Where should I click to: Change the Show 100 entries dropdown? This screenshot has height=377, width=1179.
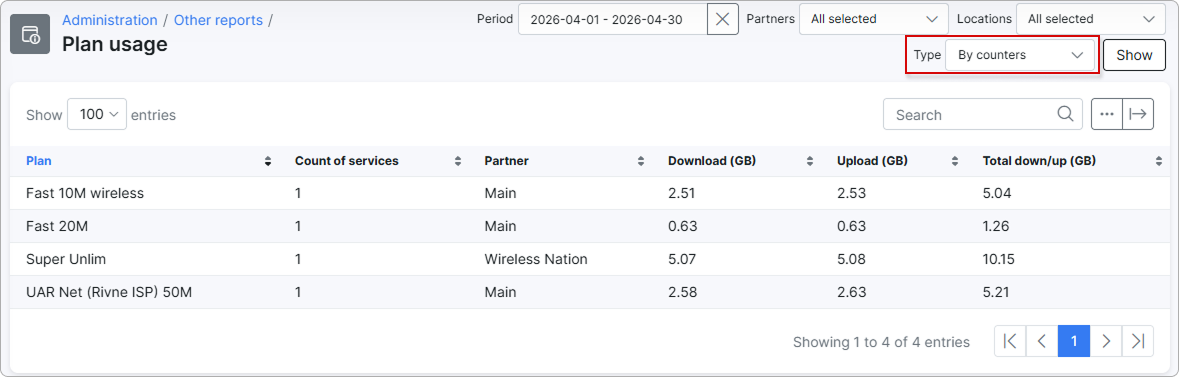pyautogui.click(x=97, y=114)
